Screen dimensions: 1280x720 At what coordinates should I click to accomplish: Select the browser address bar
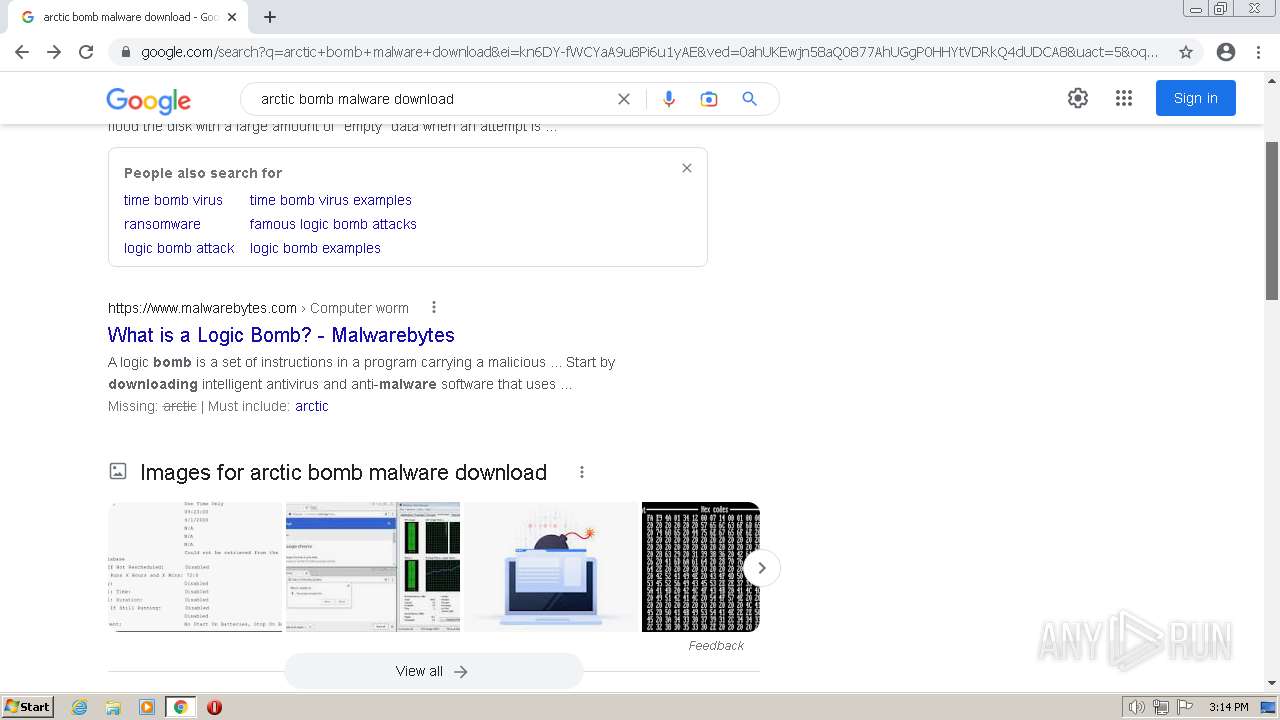650,52
